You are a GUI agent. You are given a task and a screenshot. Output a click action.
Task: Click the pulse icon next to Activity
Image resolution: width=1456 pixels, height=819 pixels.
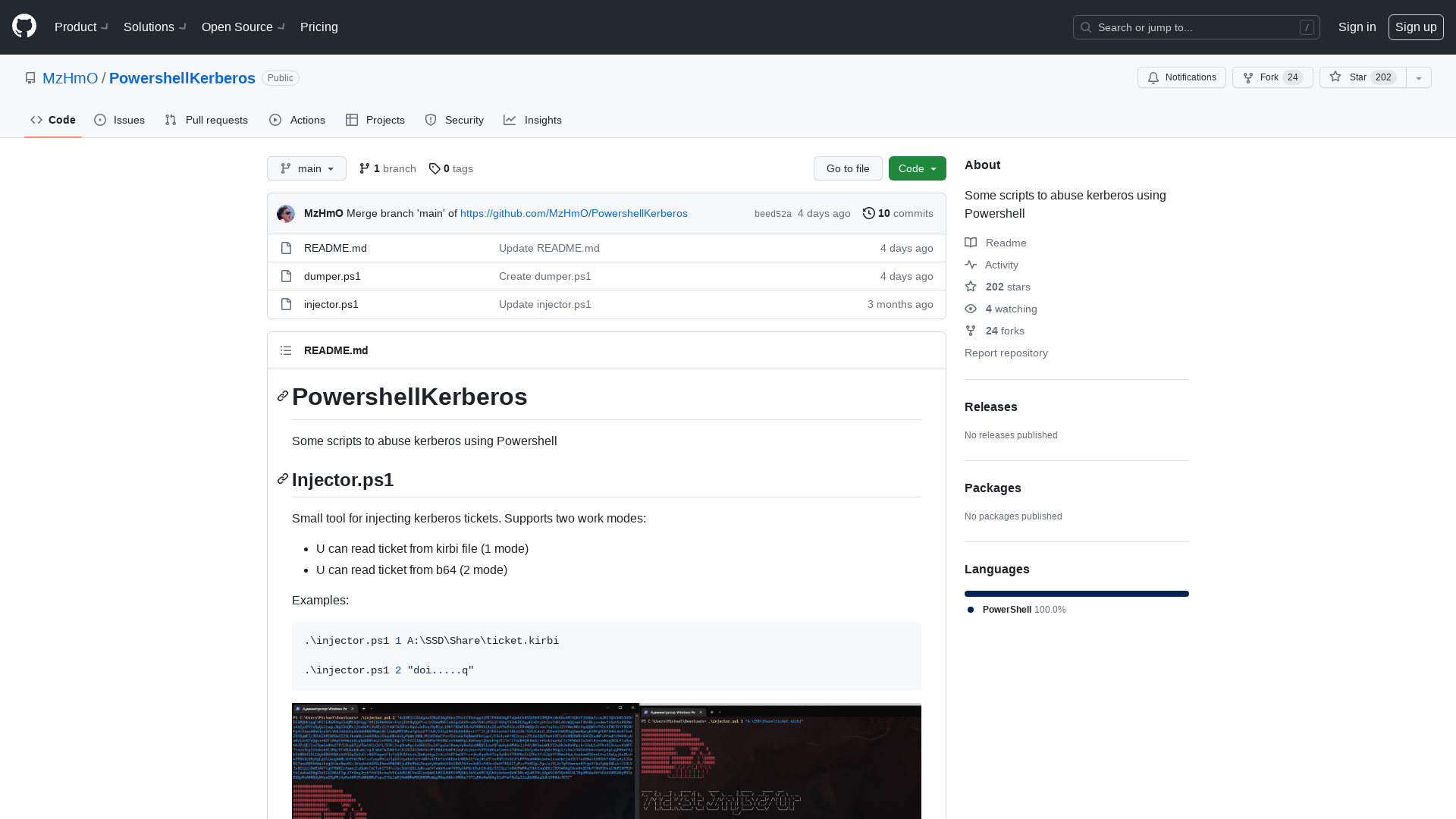(971, 265)
